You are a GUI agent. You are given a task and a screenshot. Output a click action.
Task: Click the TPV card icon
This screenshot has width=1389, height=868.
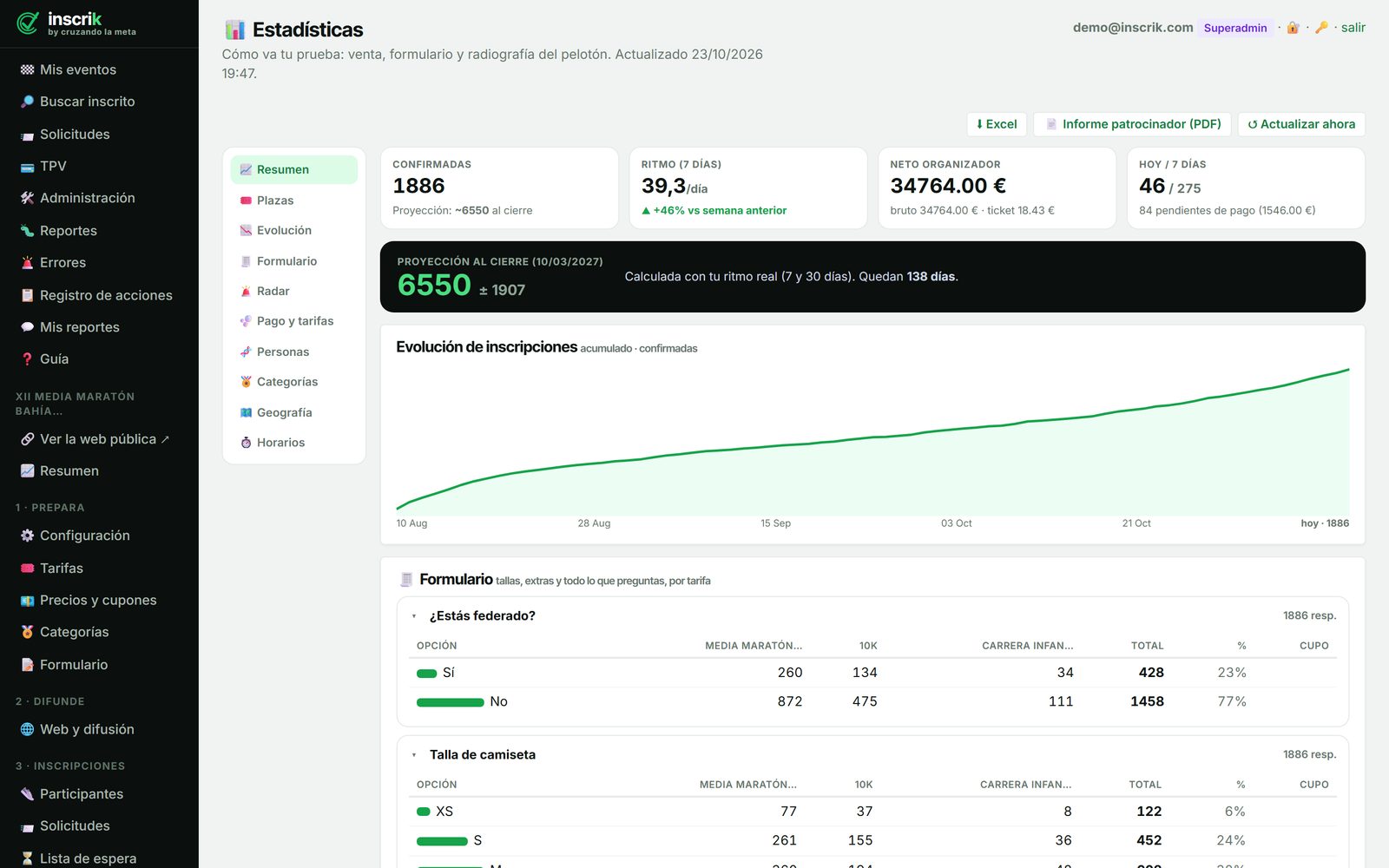[x=28, y=166]
